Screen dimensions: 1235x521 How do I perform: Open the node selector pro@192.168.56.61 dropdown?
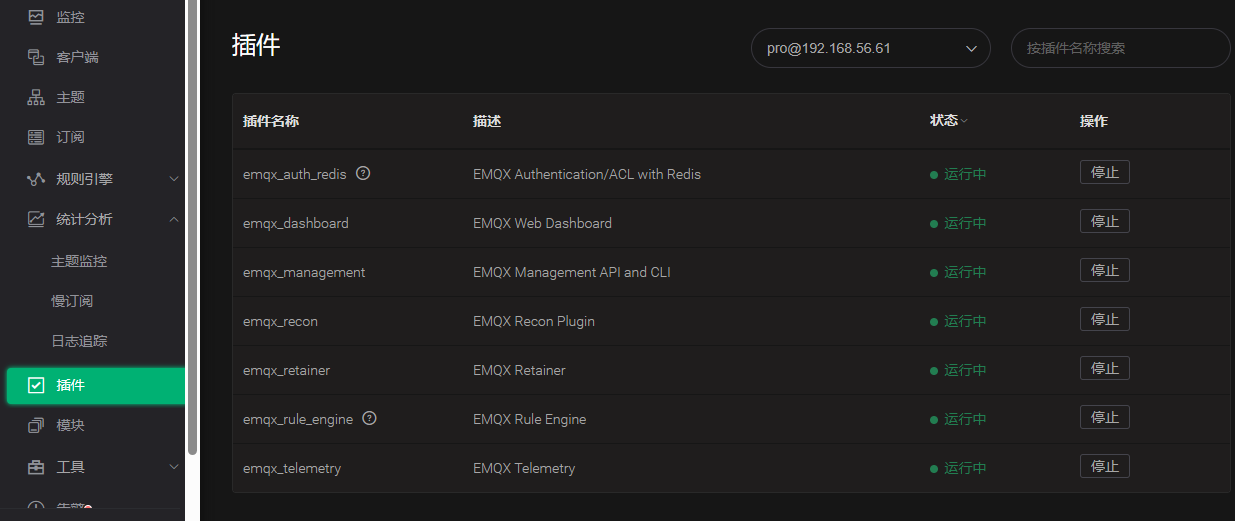[x=870, y=48]
